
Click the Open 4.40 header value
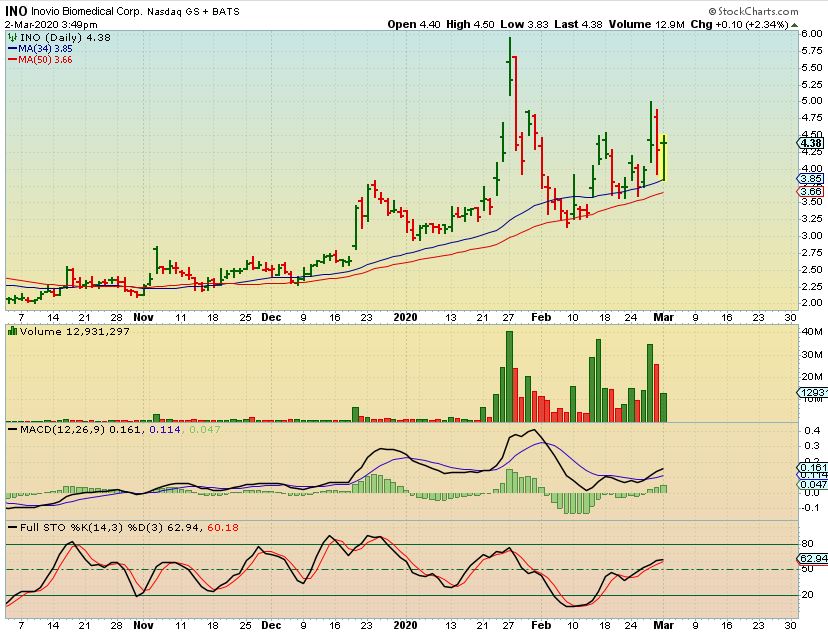[x=414, y=24]
